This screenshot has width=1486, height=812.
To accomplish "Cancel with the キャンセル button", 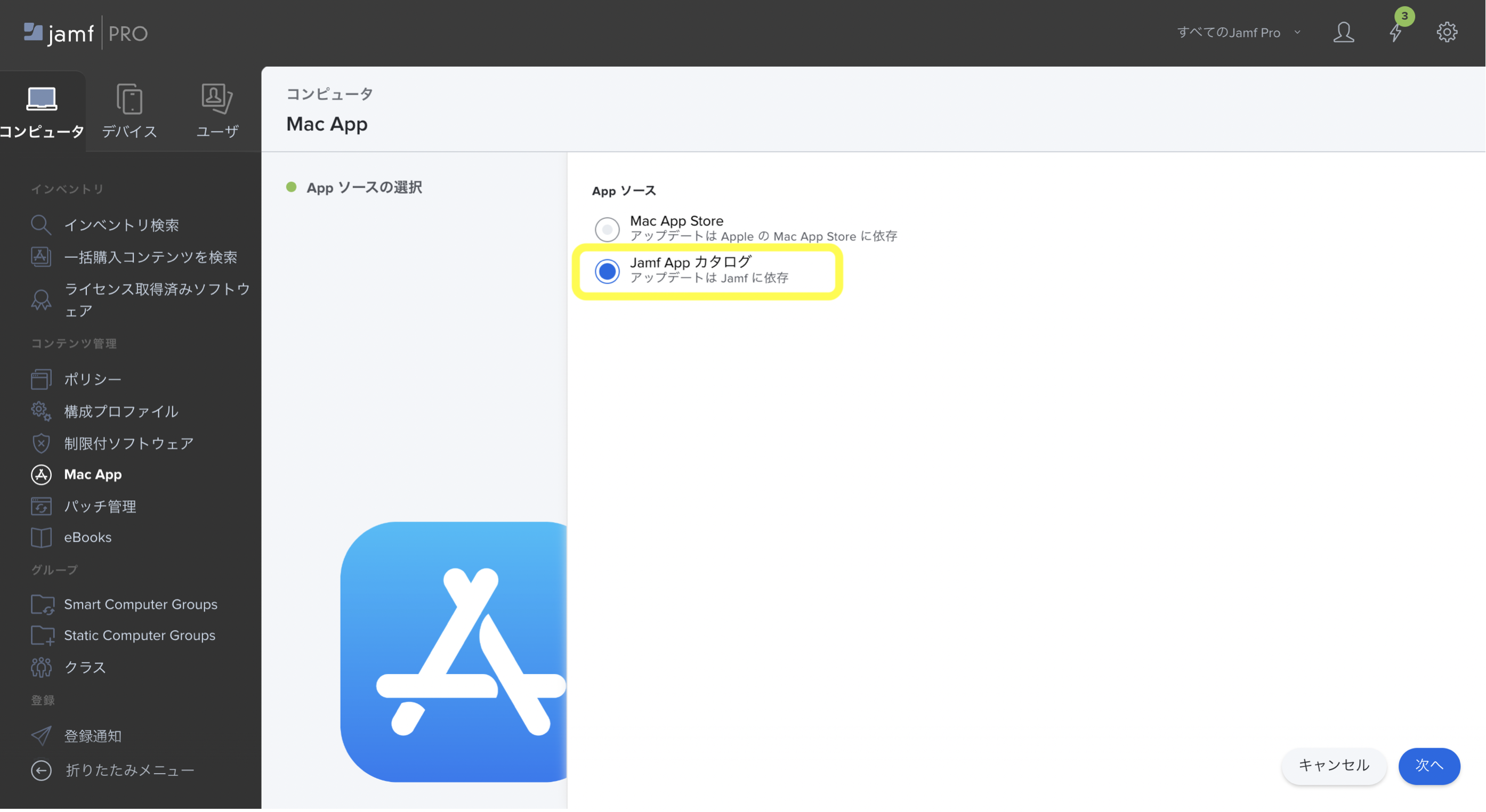I will (x=1333, y=766).
